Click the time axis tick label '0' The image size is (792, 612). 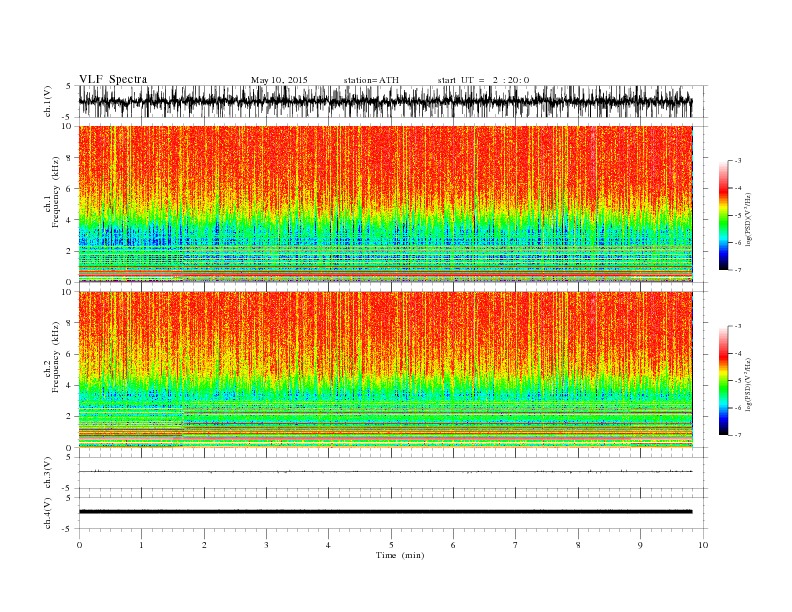79,545
